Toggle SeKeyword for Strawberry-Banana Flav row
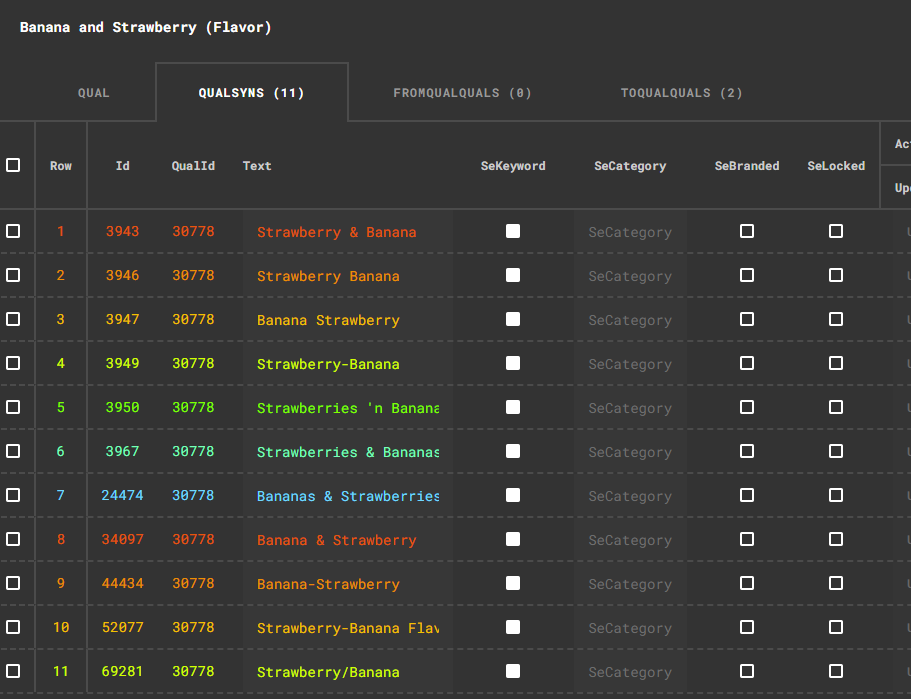Screen dimensions: 911x699 (x=513, y=627)
